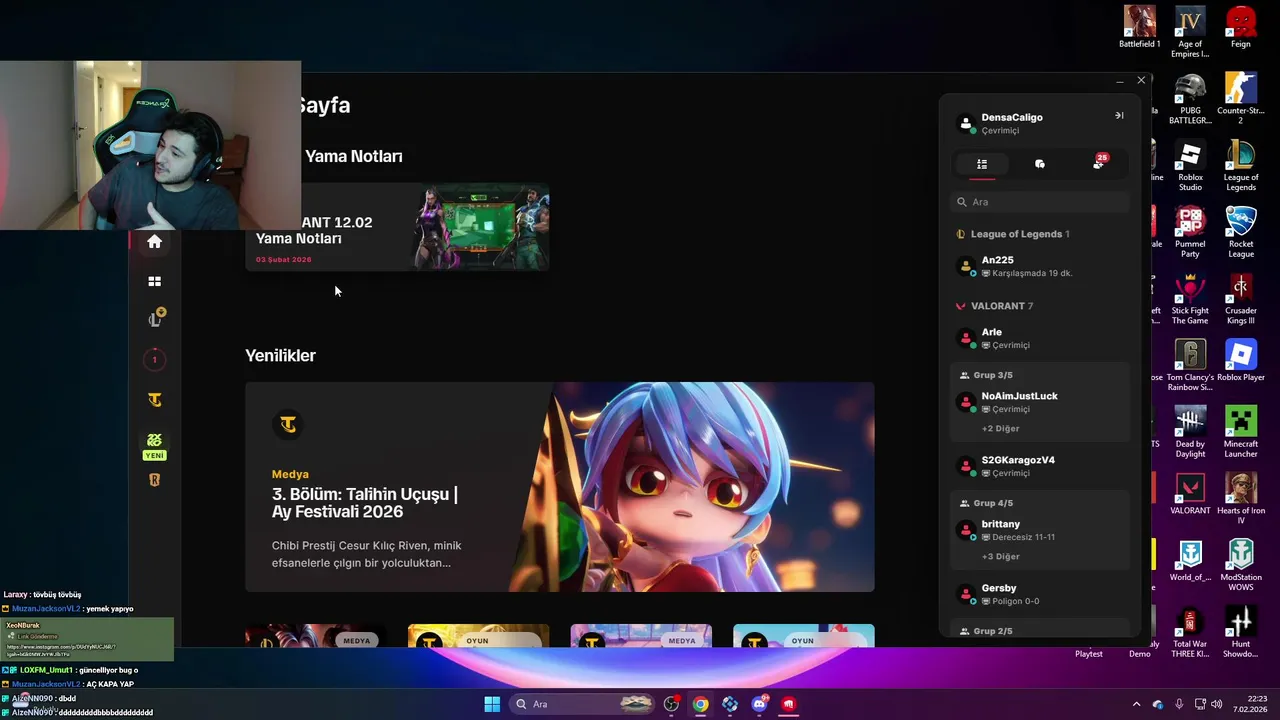The width and height of the screenshot is (1280, 720).
Task: Launch Age of Empires IV desktop shortcut
Action: (1190, 32)
